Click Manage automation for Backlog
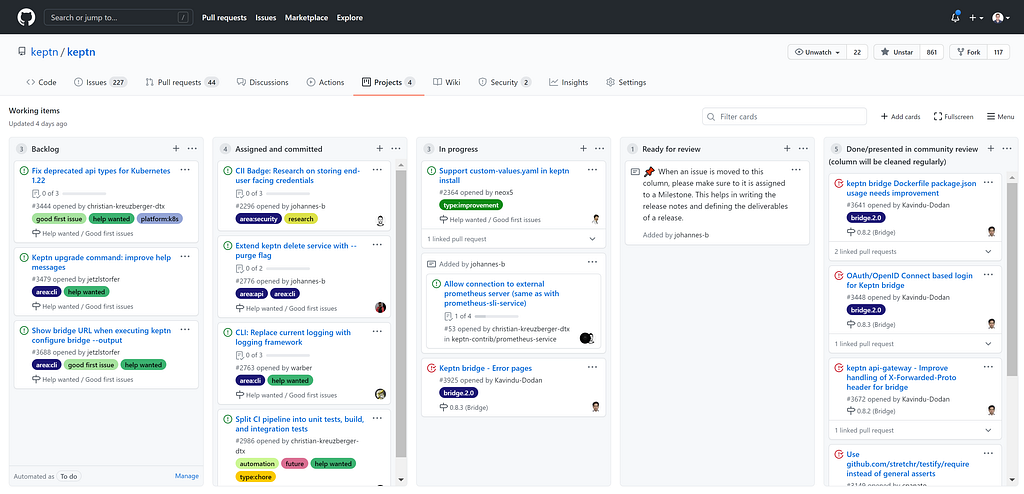The width and height of the screenshot is (1024, 494). [187, 476]
